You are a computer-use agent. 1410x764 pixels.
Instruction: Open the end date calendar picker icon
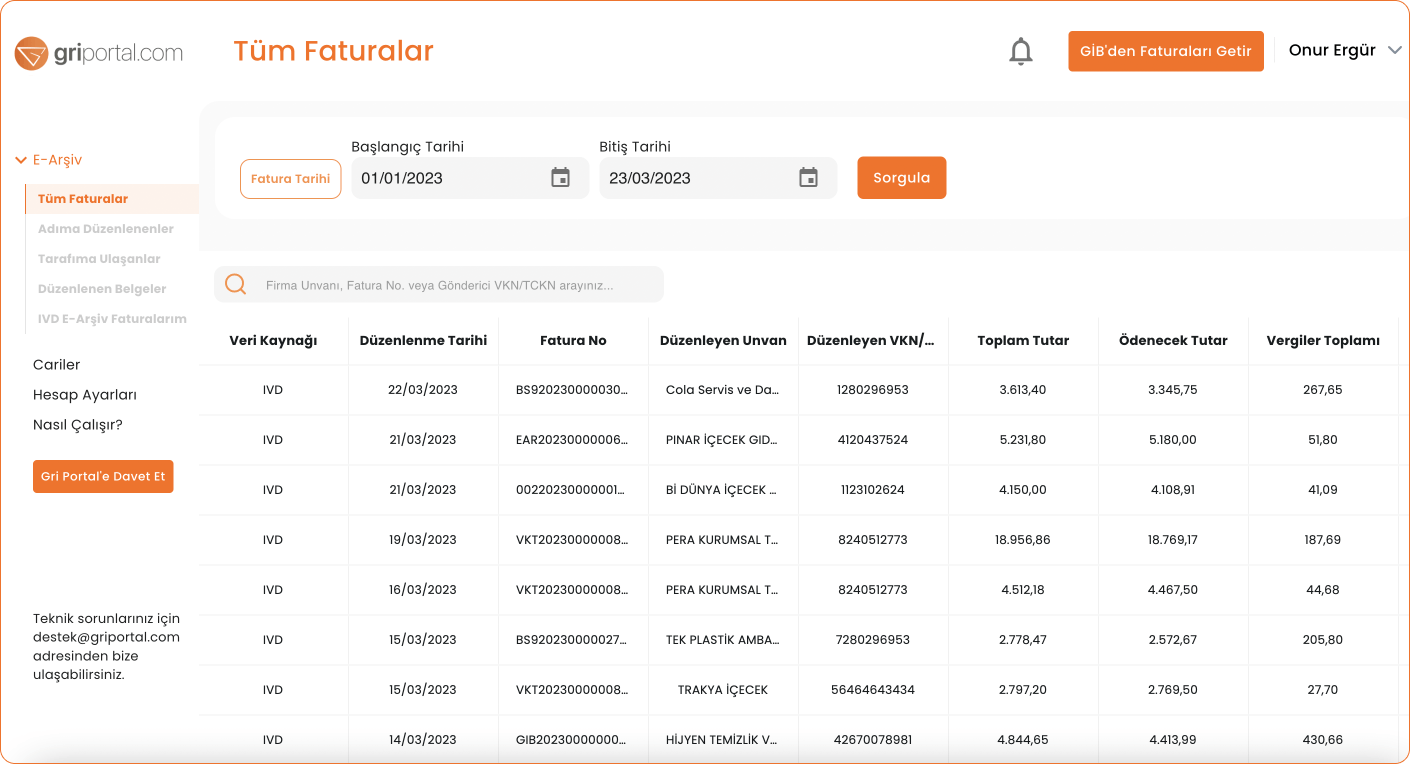pyautogui.click(x=808, y=178)
